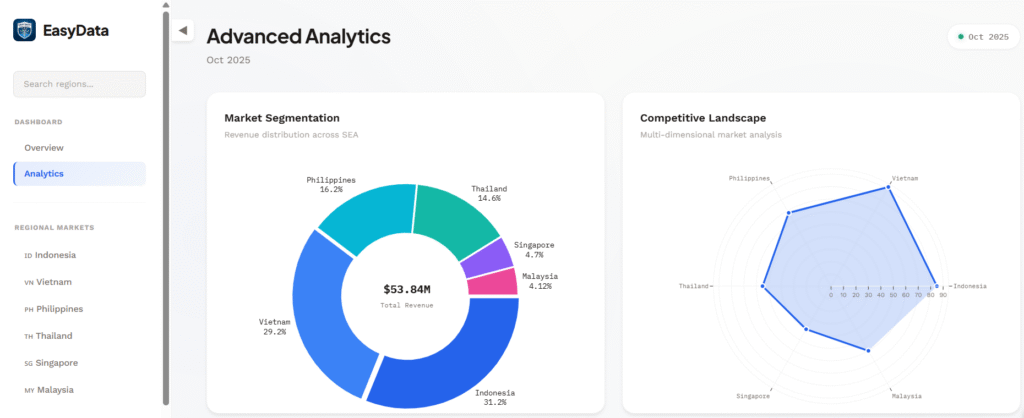Click the Oct 2025 date badge
This screenshot has height=418, width=1024.
pyautogui.click(x=983, y=37)
